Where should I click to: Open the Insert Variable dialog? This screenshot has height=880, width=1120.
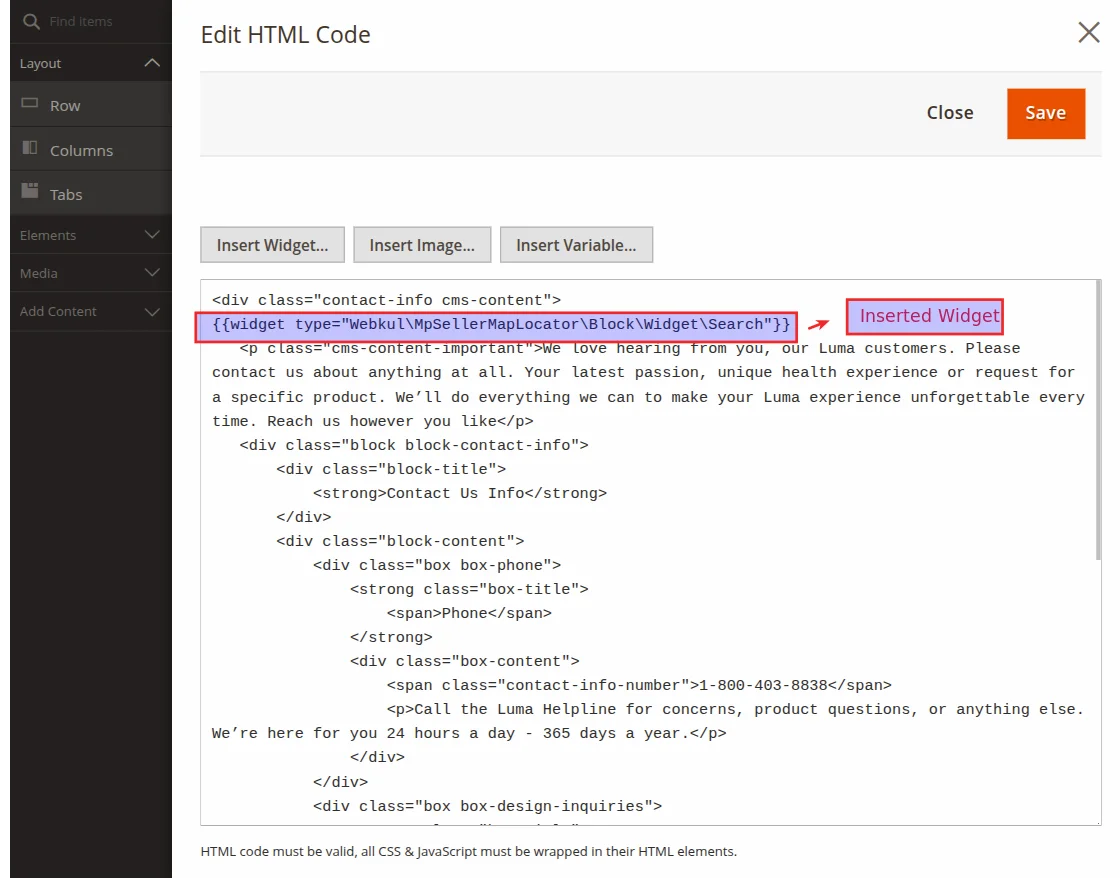(576, 244)
